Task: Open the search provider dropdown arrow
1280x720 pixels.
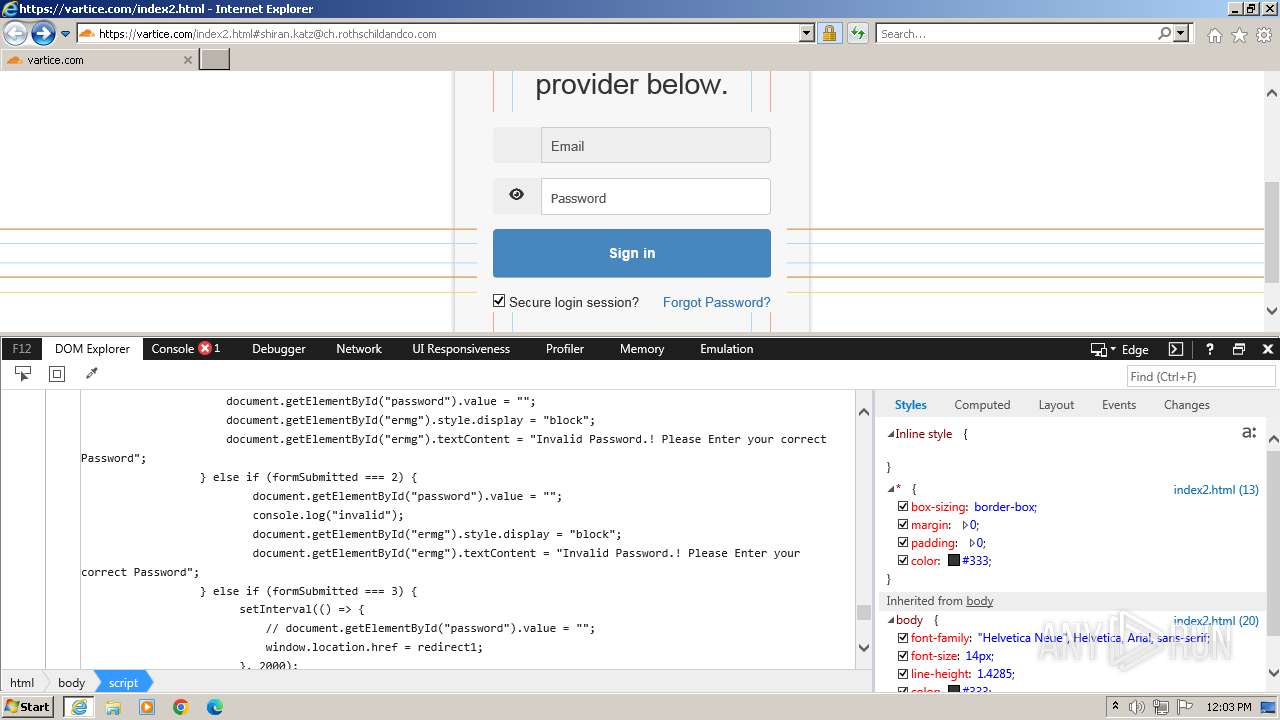Action: pyautogui.click(x=1181, y=33)
